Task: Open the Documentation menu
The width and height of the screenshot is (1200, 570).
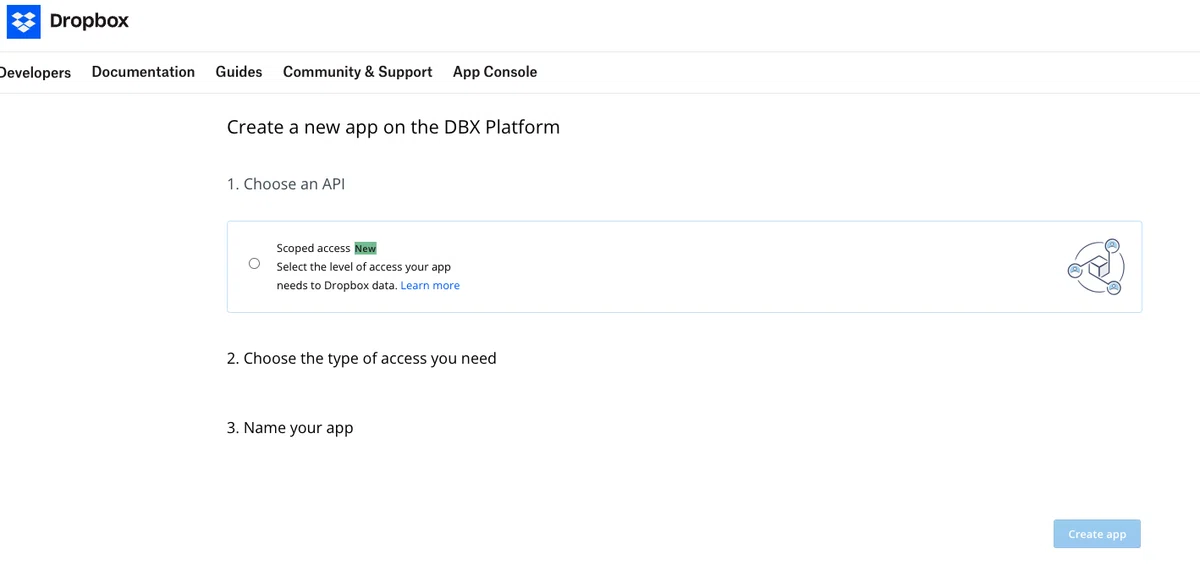Action: (143, 72)
